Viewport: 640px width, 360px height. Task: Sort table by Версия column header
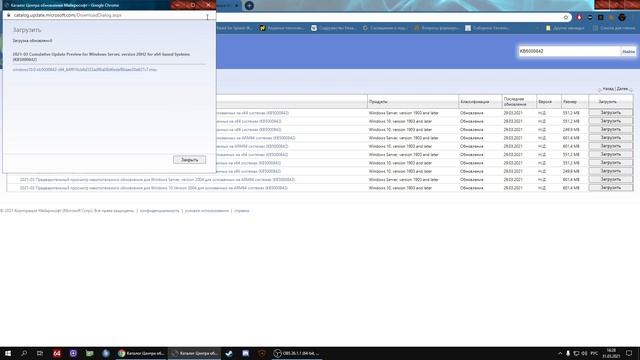pos(545,102)
